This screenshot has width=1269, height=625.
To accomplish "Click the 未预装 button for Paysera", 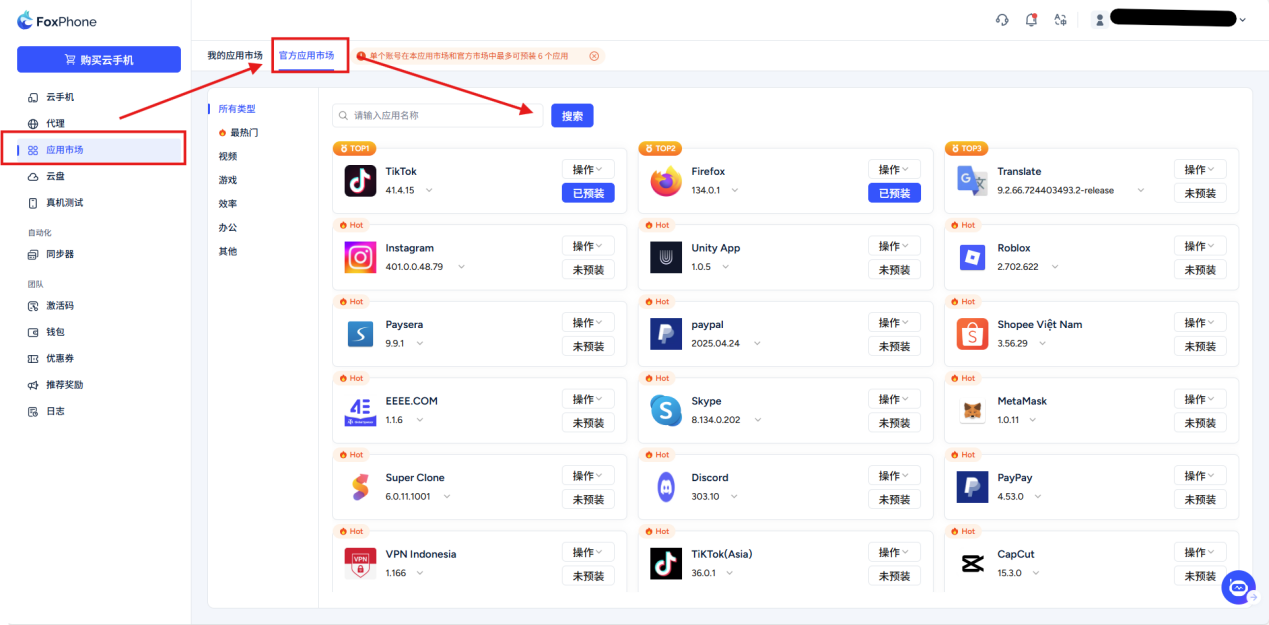I will pos(588,346).
